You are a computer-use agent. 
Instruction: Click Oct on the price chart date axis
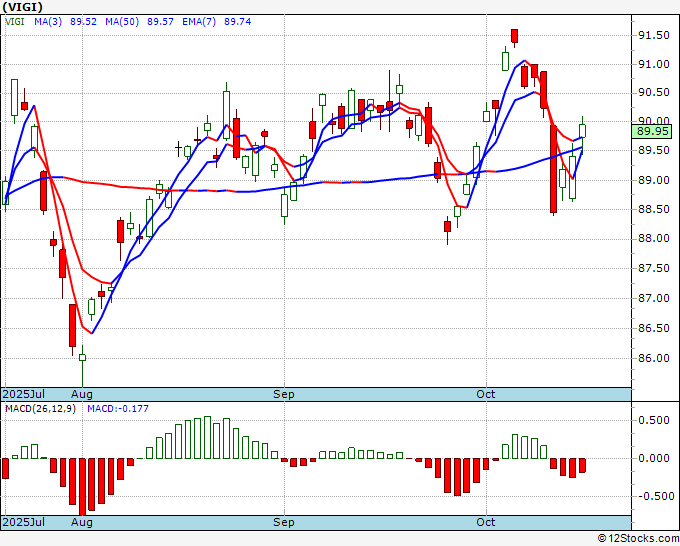pos(485,394)
